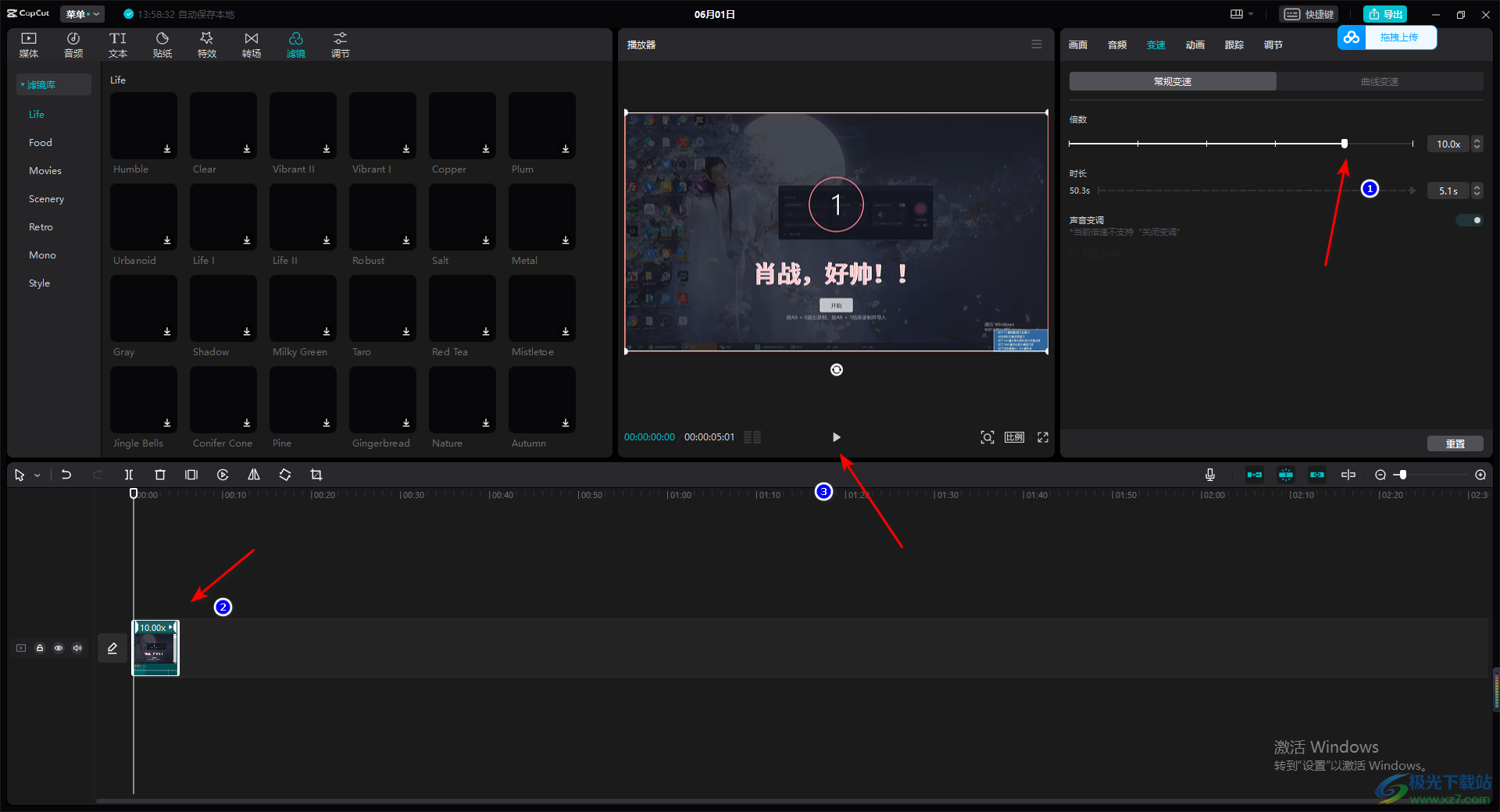Click the 拖拽上传 upload button
This screenshot has width=1500, height=812.
pos(1387,37)
